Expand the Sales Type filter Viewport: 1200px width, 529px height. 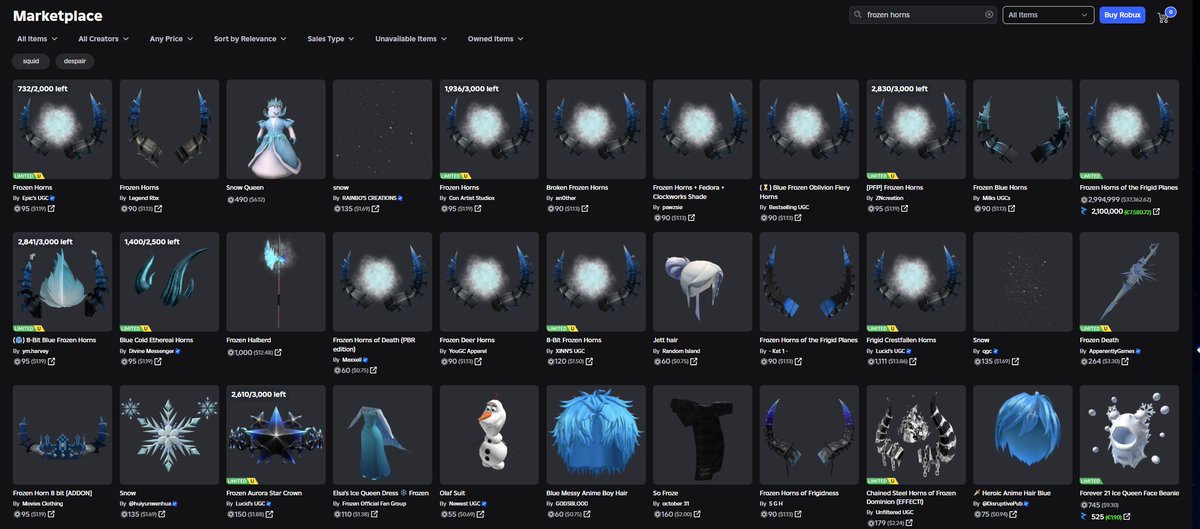click(x=331, y=39)
